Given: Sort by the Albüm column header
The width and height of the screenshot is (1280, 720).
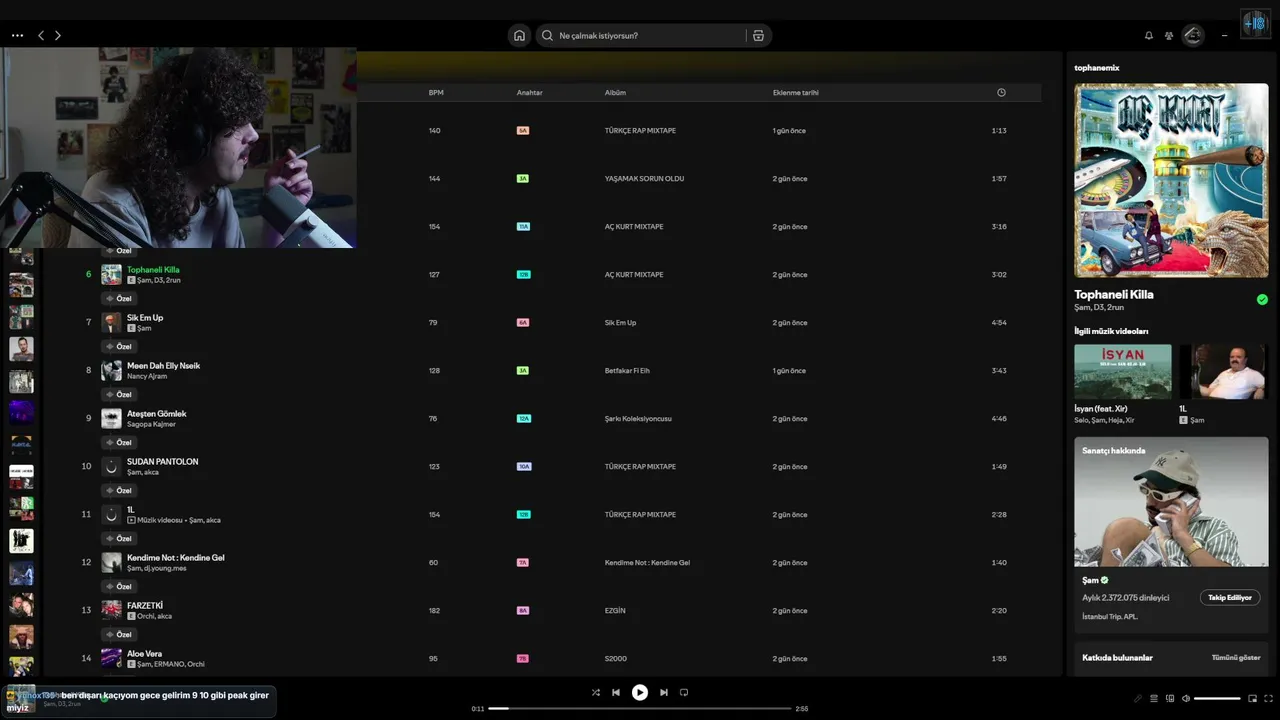Looking at the screenshot, I should click(615, 92).
